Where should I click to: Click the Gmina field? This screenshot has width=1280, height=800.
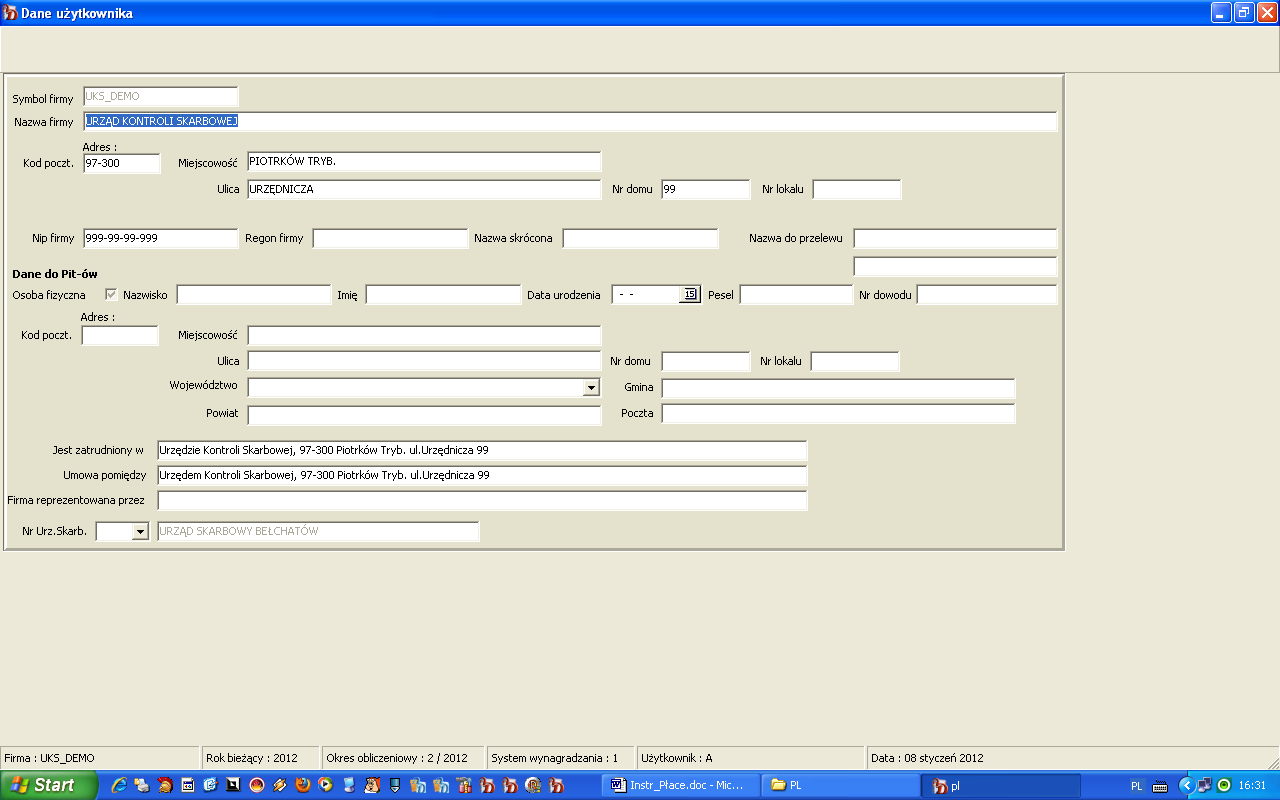pyautogui.click(x=838, y=388)
